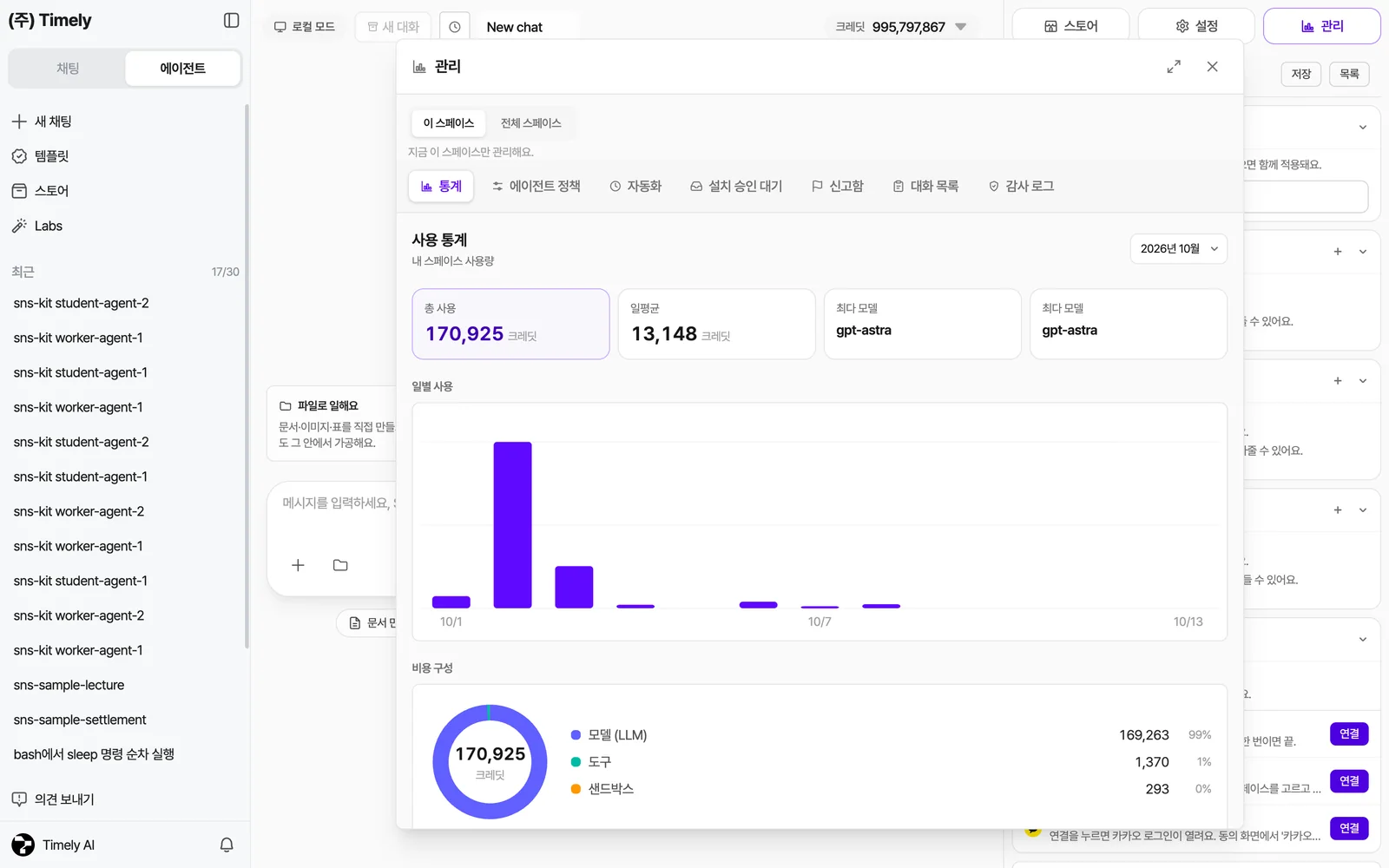Click the 설정 button
Image resolution: width=1389 pixels, height=868 pixels.
click(1196, 26)
